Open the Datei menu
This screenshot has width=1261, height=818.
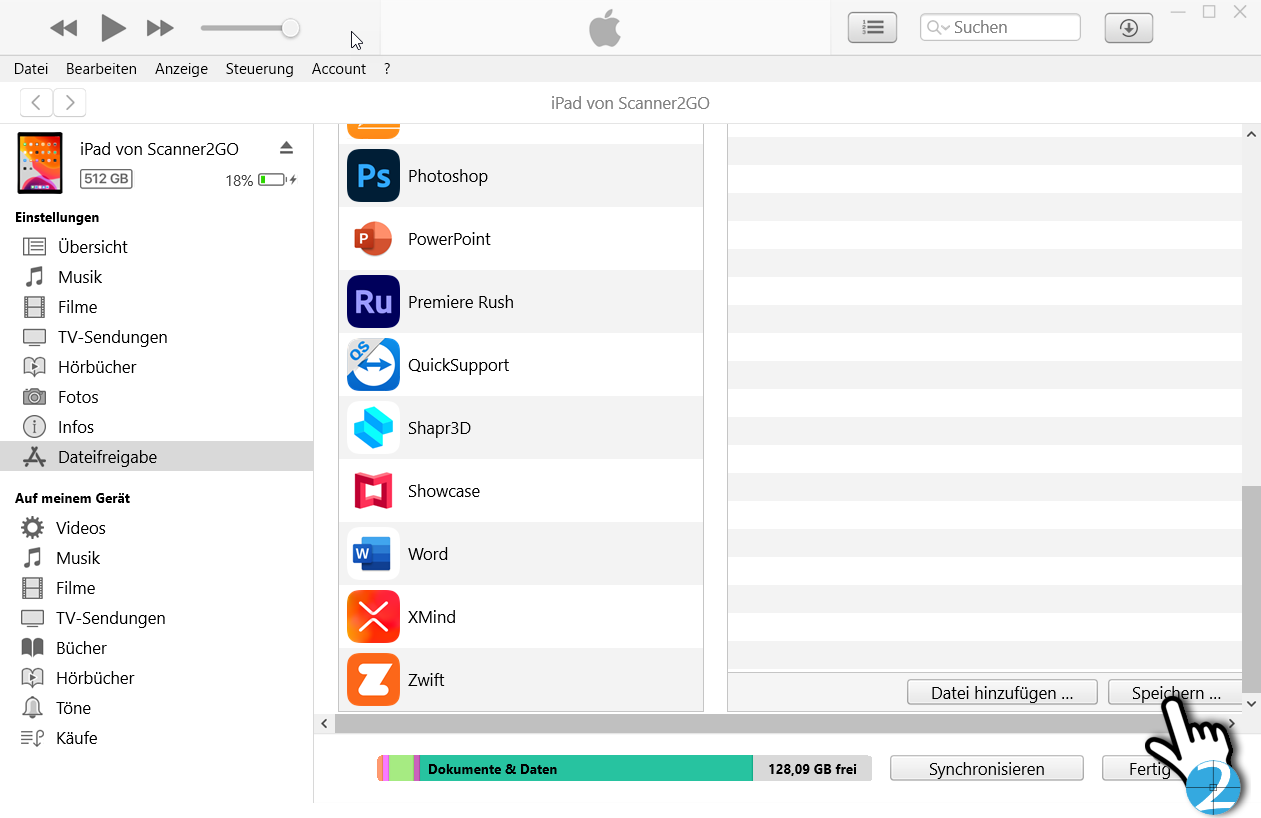31,69
